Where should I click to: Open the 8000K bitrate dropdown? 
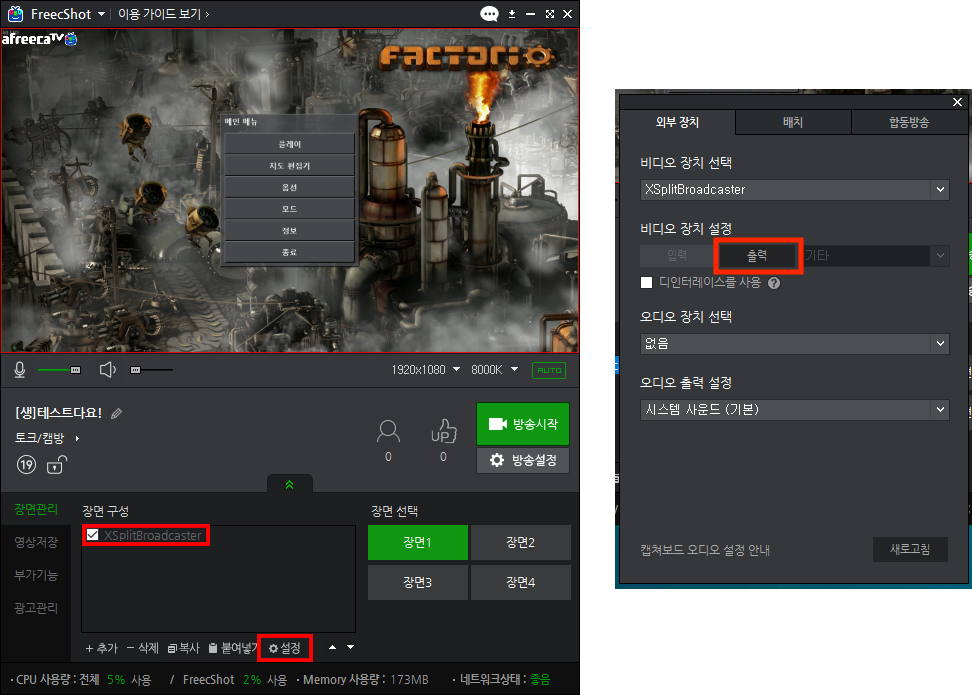494,370
